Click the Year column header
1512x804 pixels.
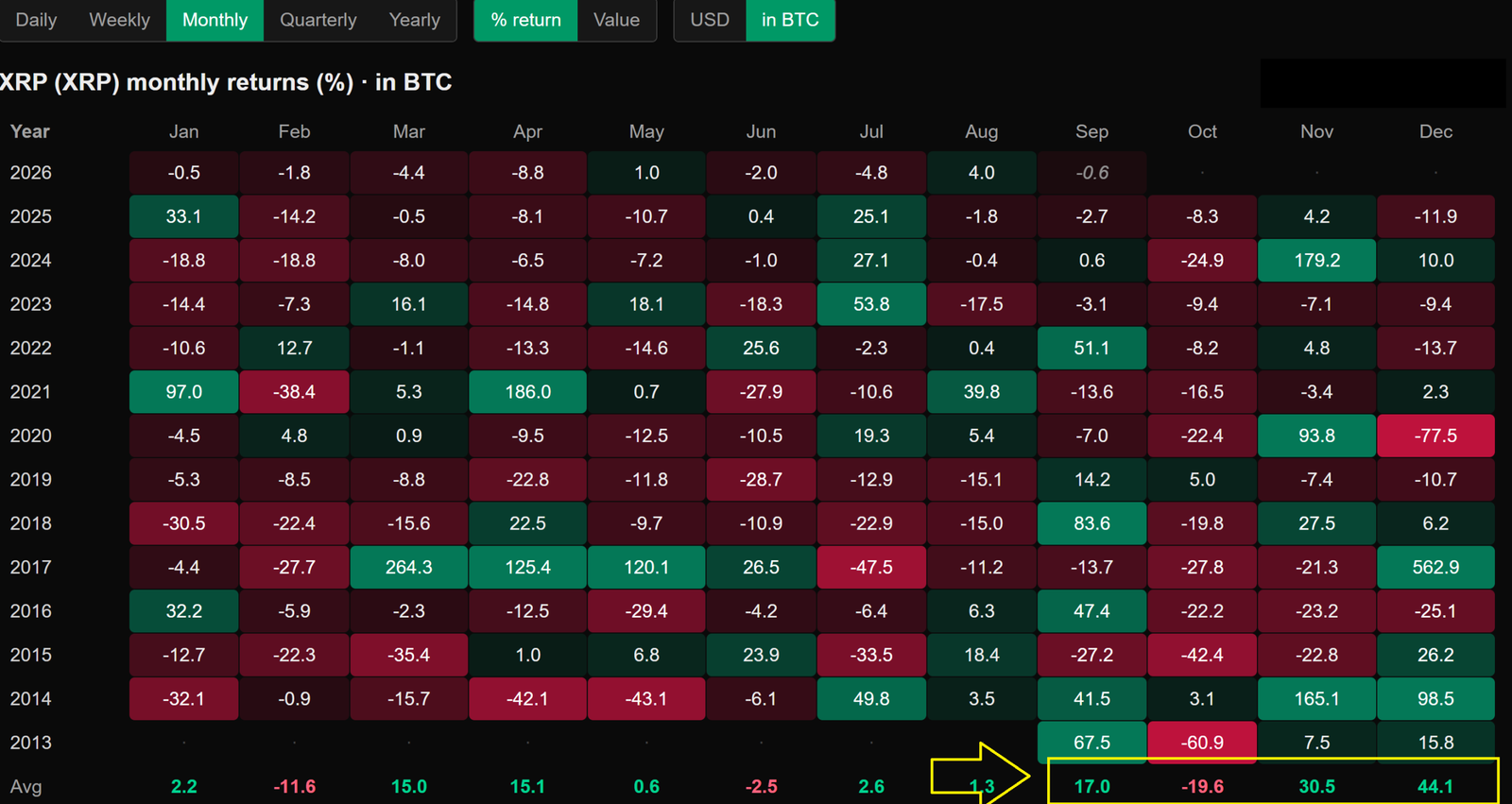[x=29, y=131]
